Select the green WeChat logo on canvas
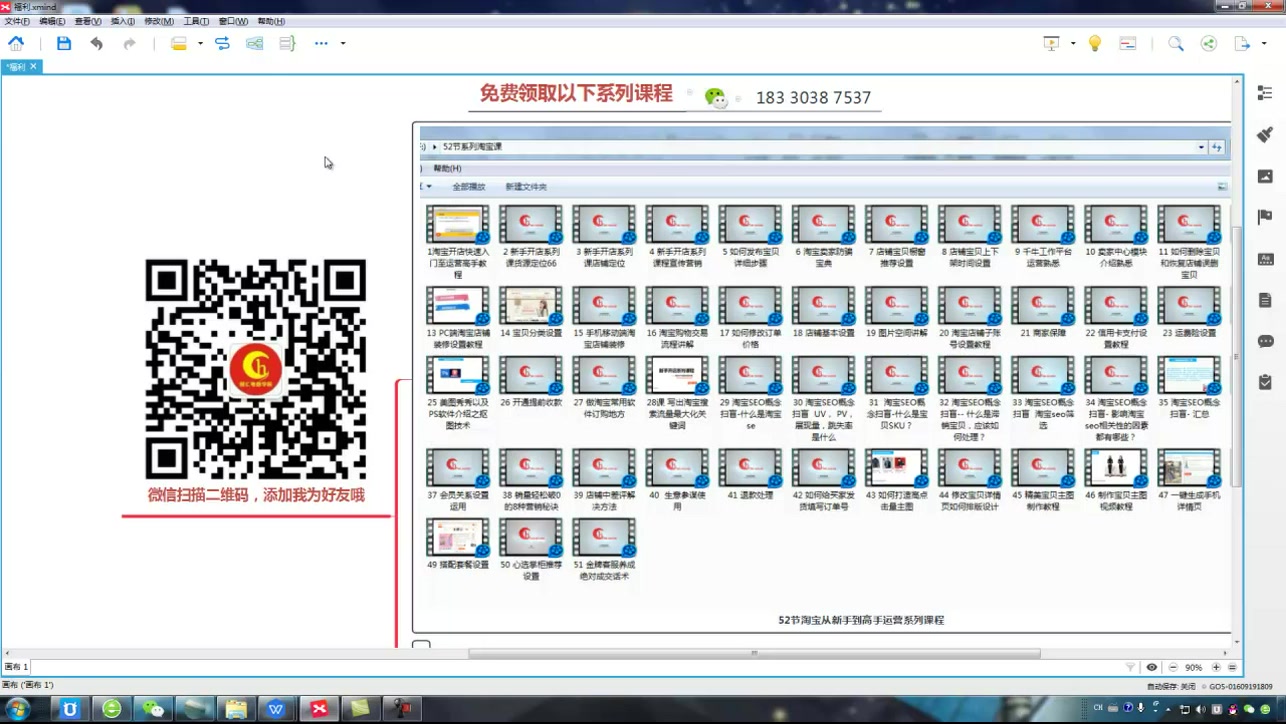This screenshot has width=1286, height=724. (x=715, y=97)
